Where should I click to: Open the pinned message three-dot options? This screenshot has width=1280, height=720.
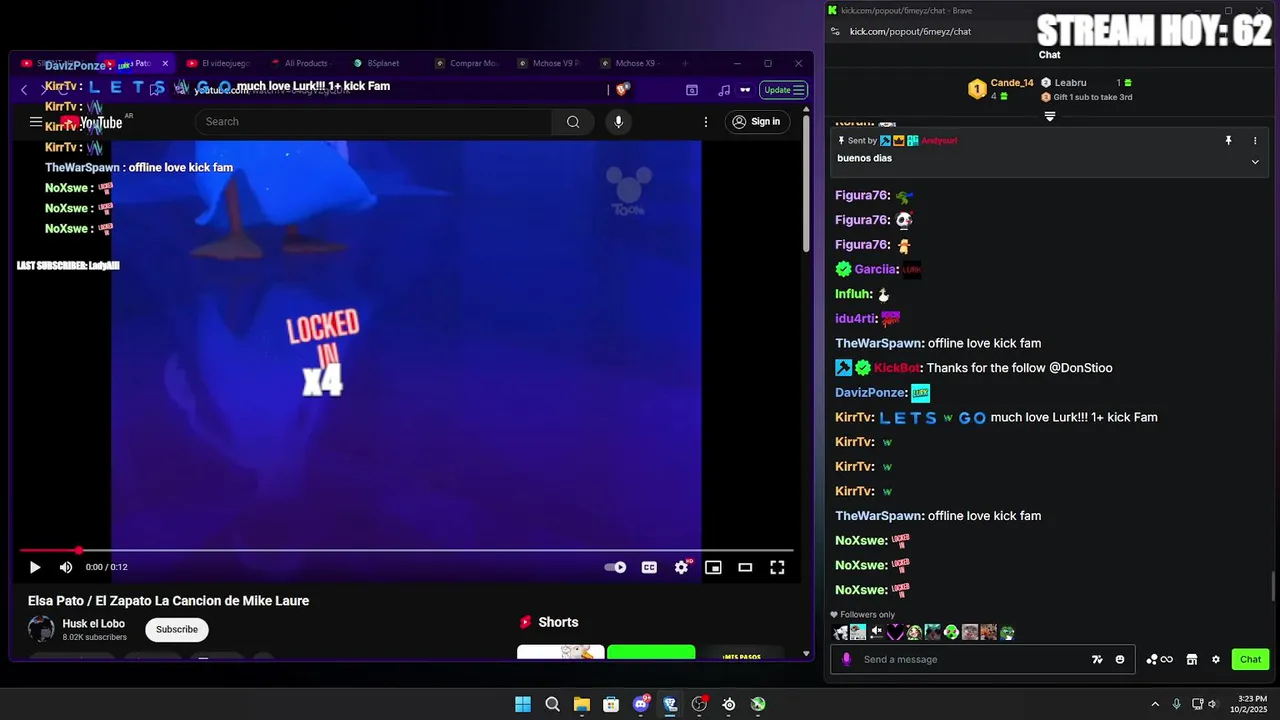pyautogui.click(x=1255, y=141)
